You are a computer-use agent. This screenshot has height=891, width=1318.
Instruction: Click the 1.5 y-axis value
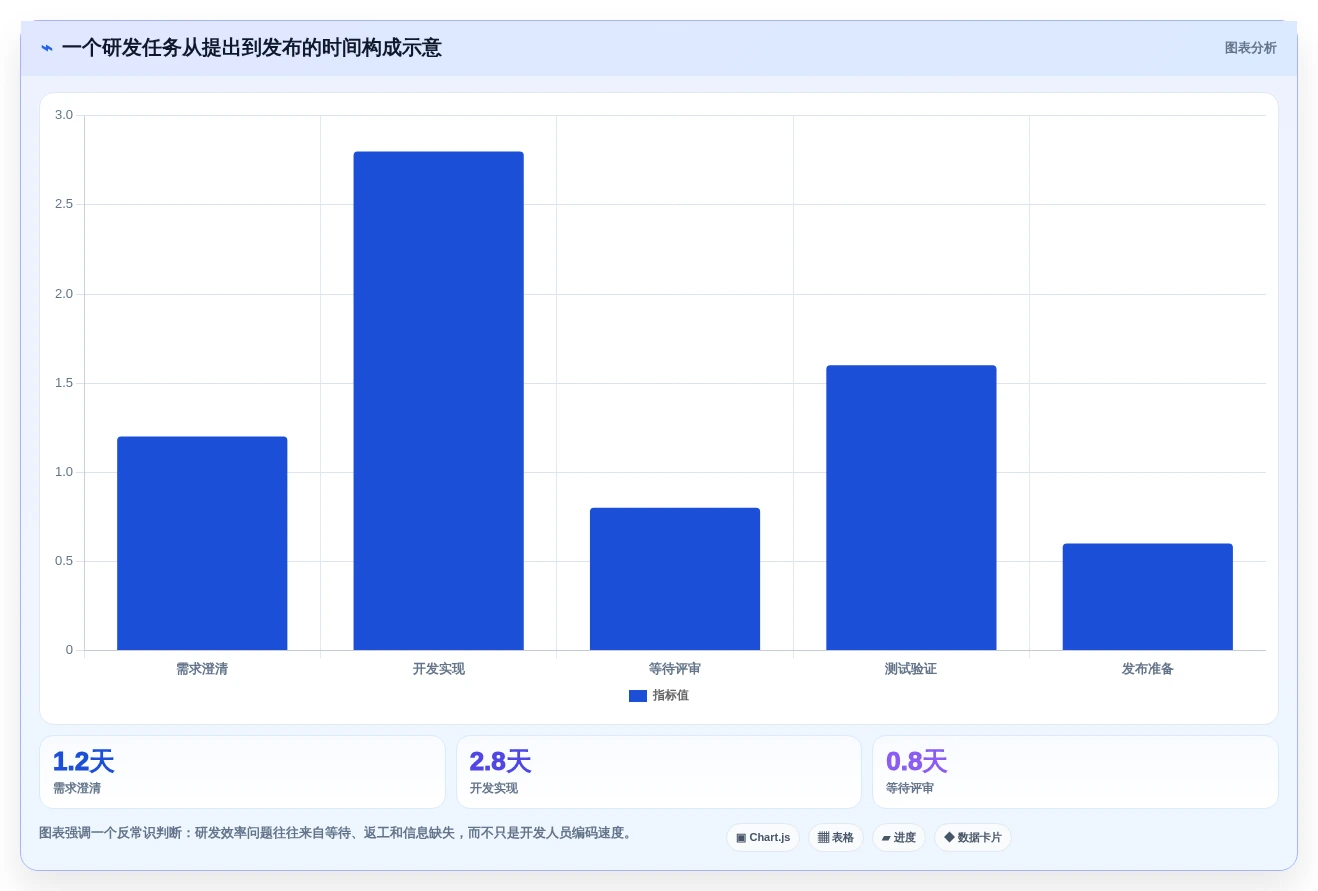64,383
